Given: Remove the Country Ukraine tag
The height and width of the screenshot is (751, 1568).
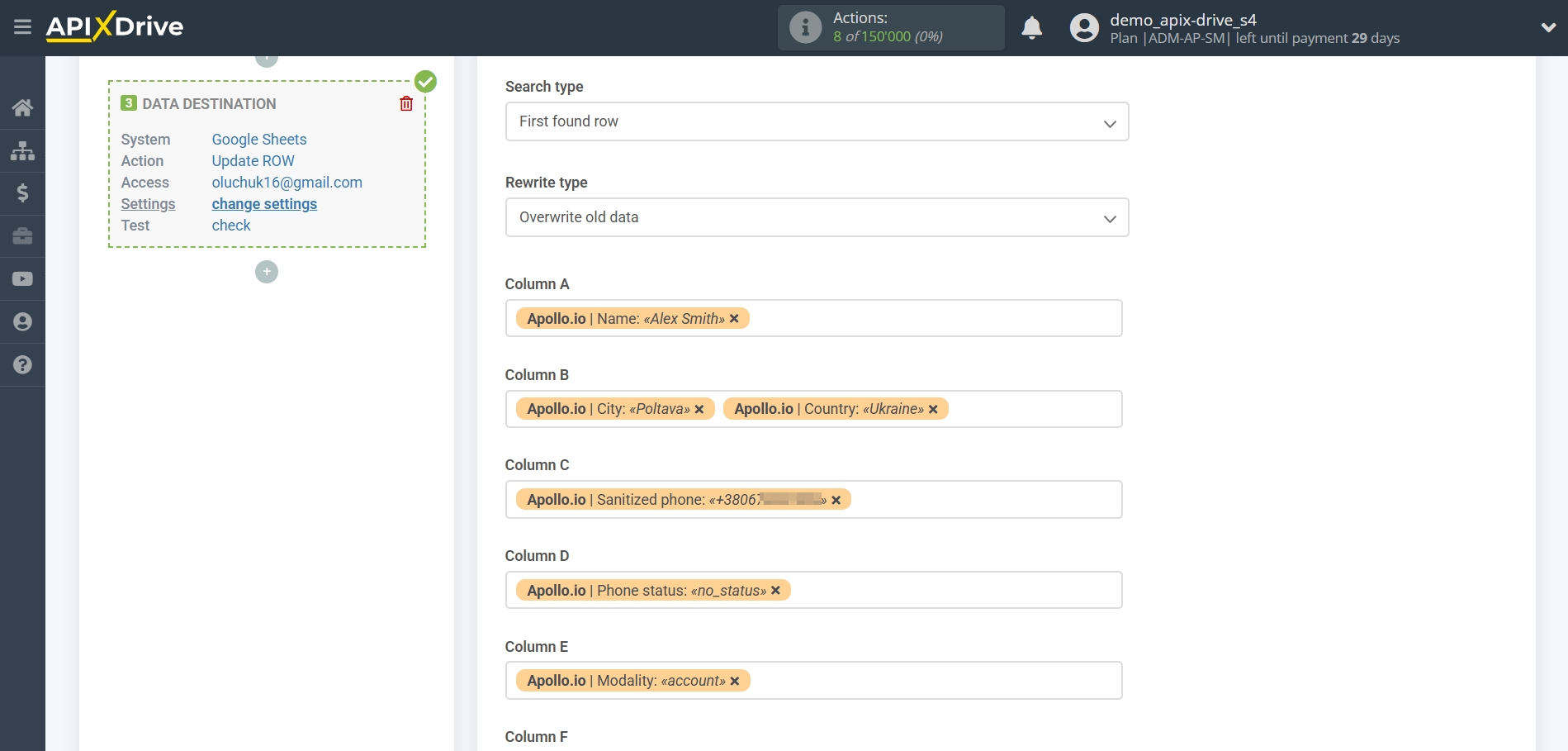Looking at the screenshot, I should point(933,409).
